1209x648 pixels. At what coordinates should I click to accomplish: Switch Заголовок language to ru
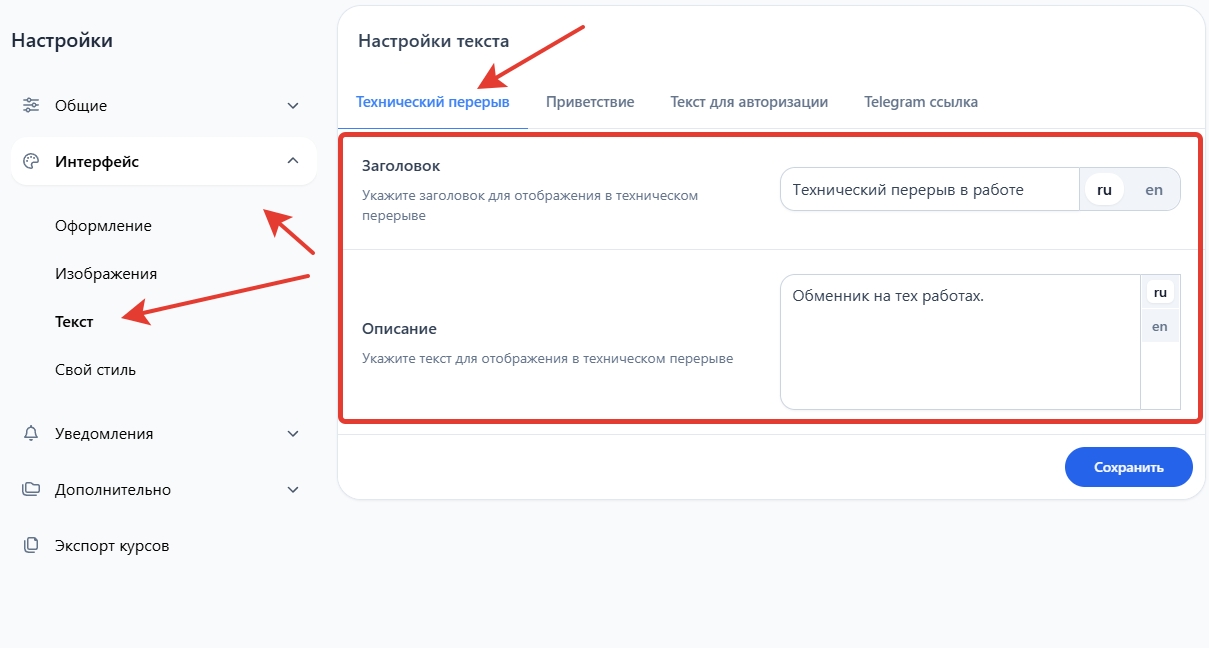1104,189
